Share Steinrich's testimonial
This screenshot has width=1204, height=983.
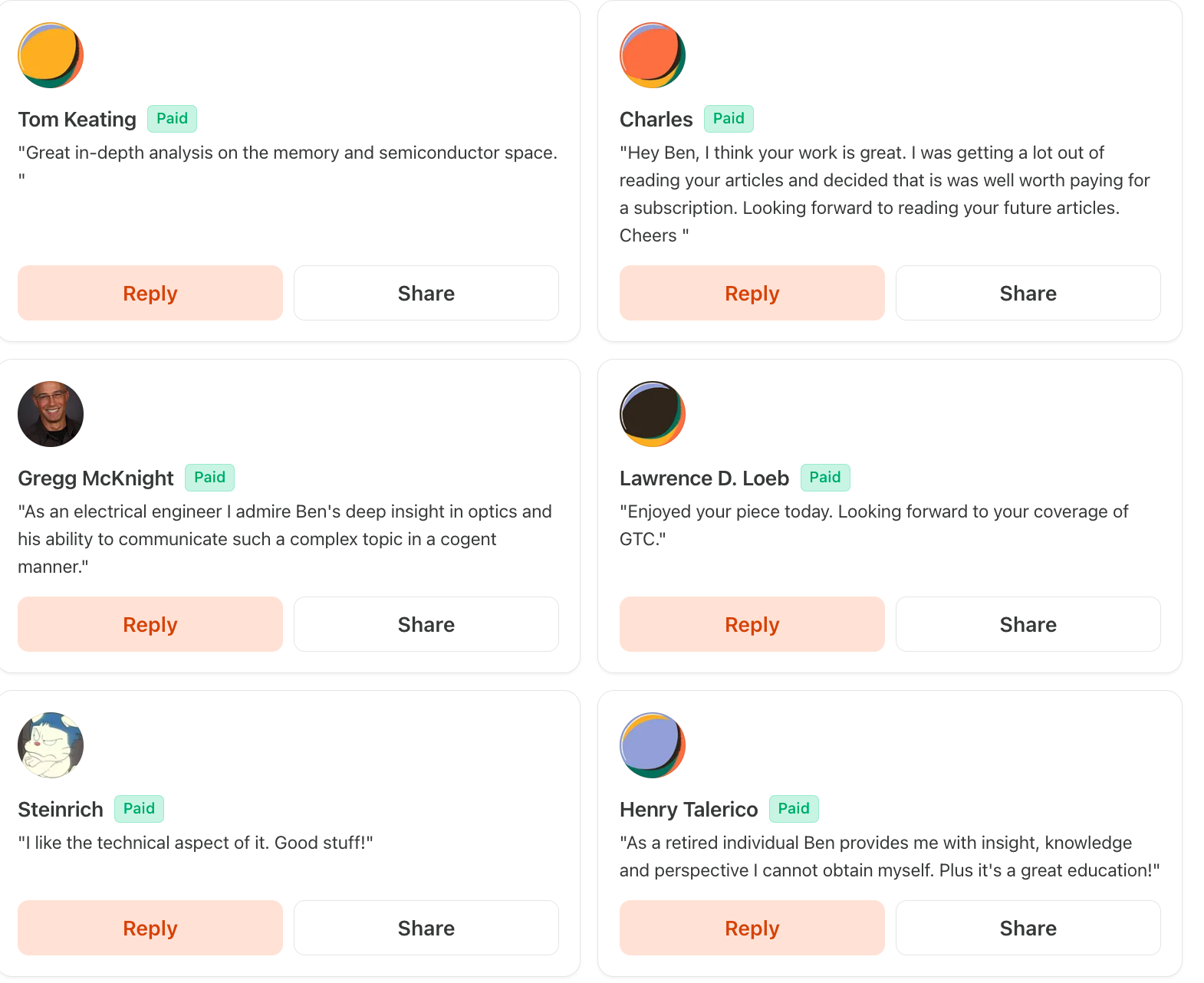pyautogui.click(x=426, y=928)
